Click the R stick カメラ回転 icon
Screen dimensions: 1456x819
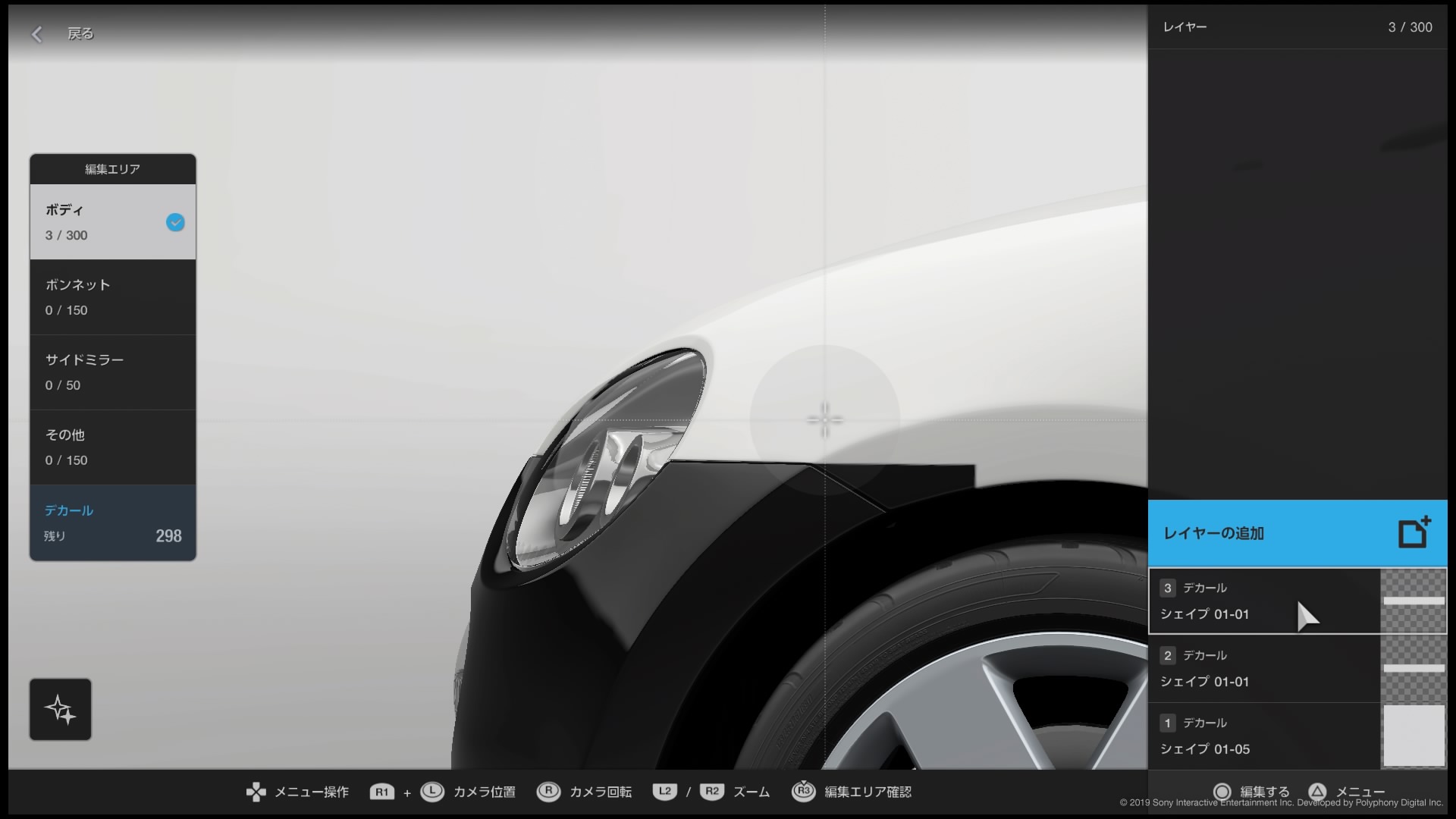tap(548, 792)
